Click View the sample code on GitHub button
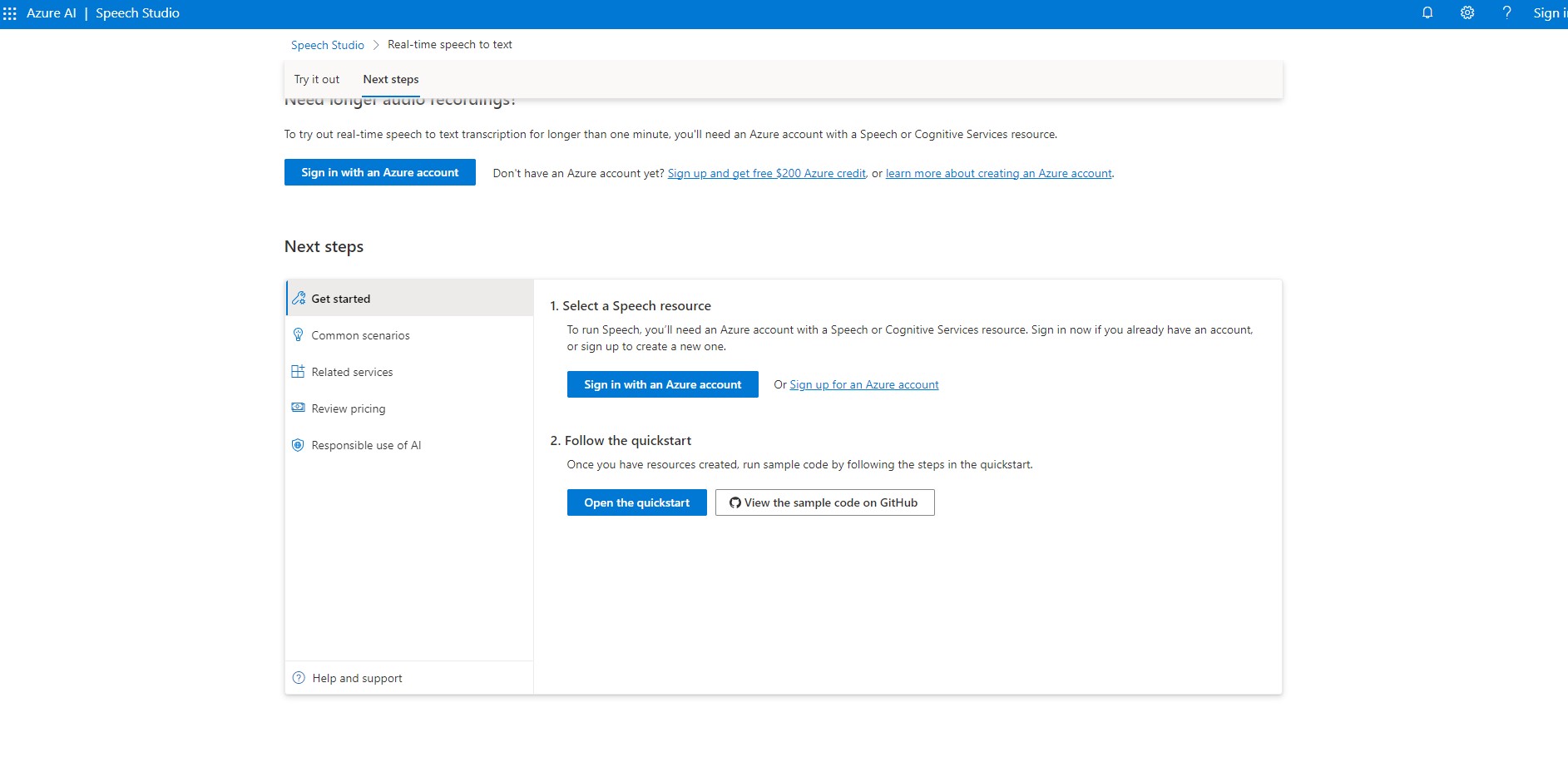Screen dimensions: 1568x767 tap(825, 502)
